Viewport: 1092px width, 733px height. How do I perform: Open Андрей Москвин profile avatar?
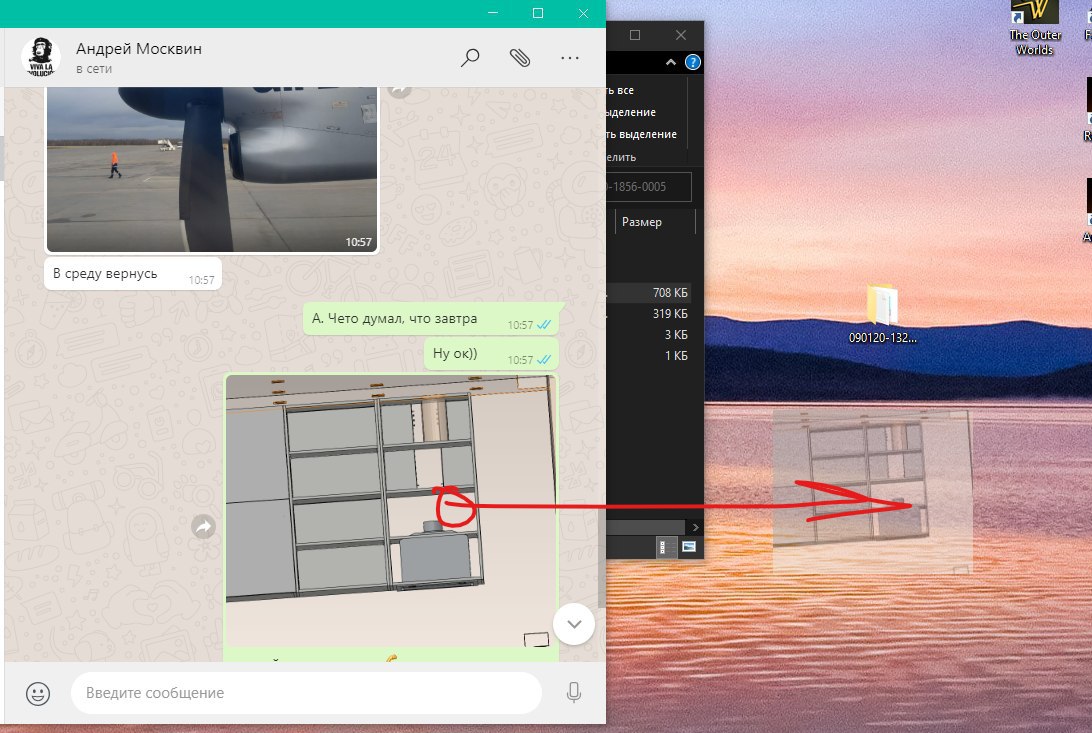pos(40,57)
